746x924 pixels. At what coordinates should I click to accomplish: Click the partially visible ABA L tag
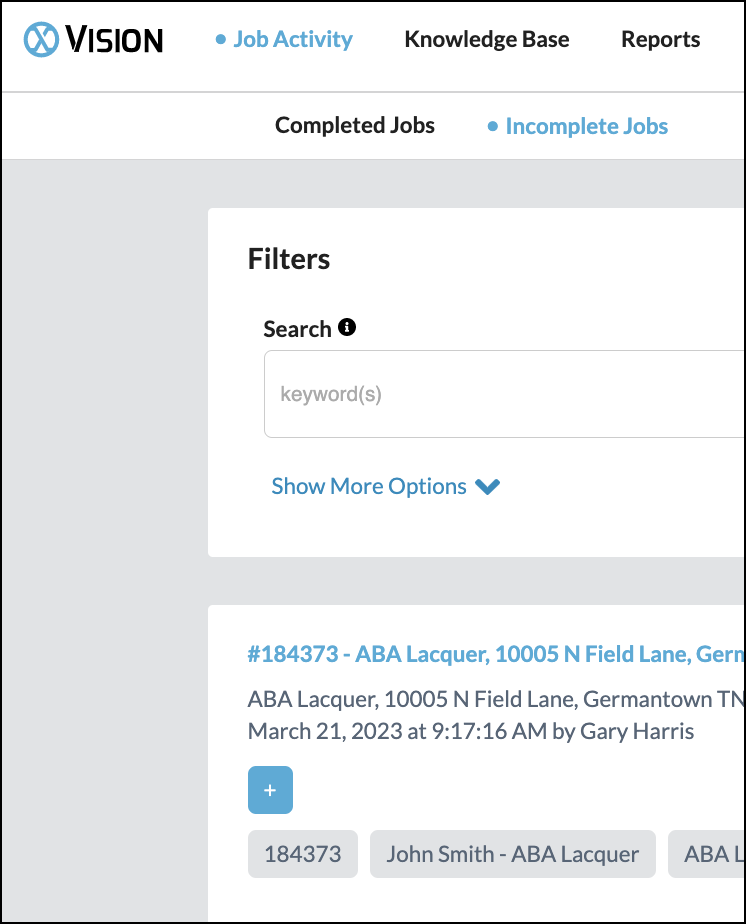[706, 854]
